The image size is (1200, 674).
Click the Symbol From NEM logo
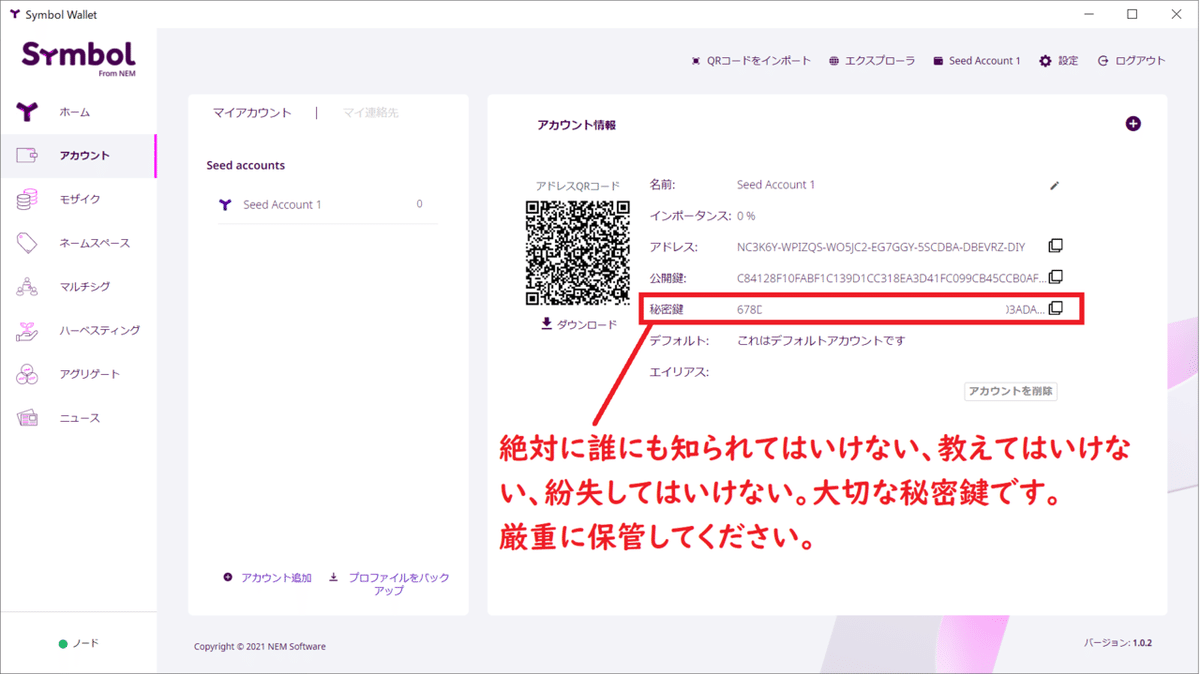click(x=79, y=59)
